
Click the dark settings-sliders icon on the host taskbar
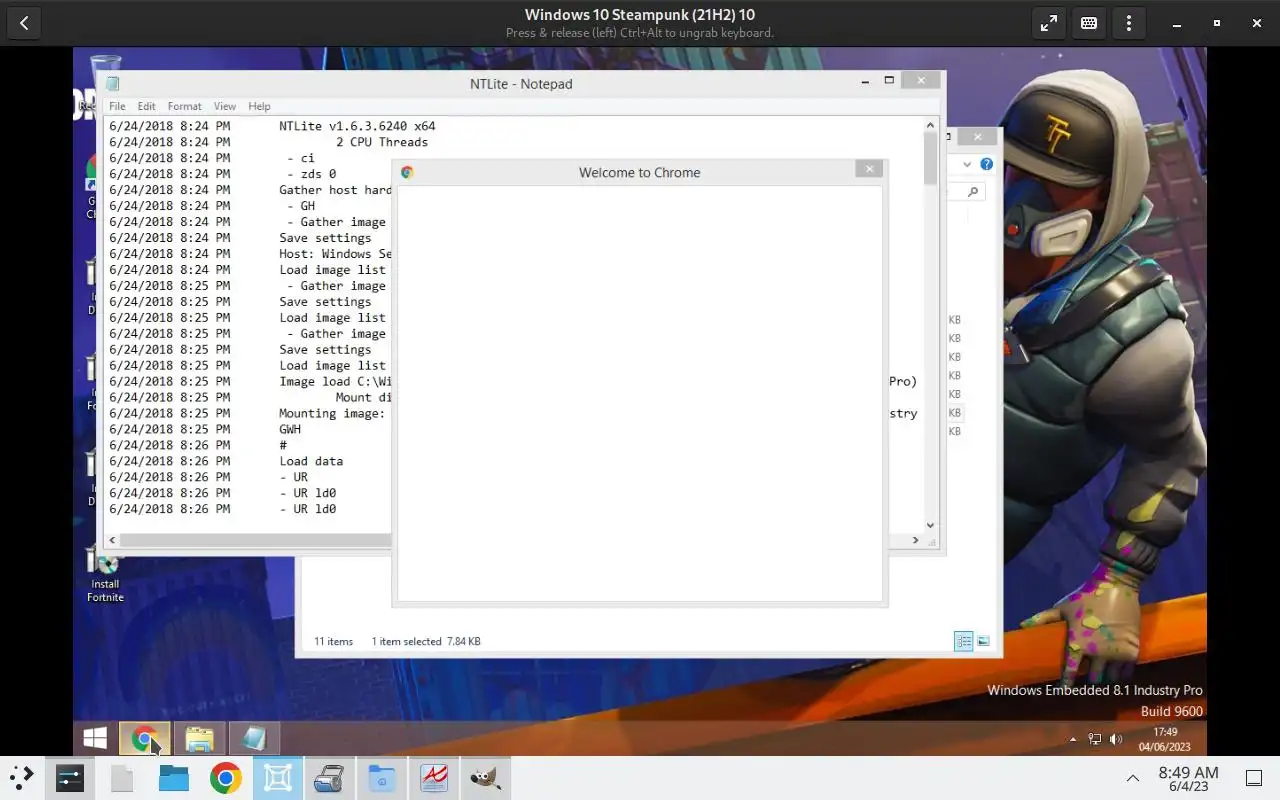(x=70, y=778)
